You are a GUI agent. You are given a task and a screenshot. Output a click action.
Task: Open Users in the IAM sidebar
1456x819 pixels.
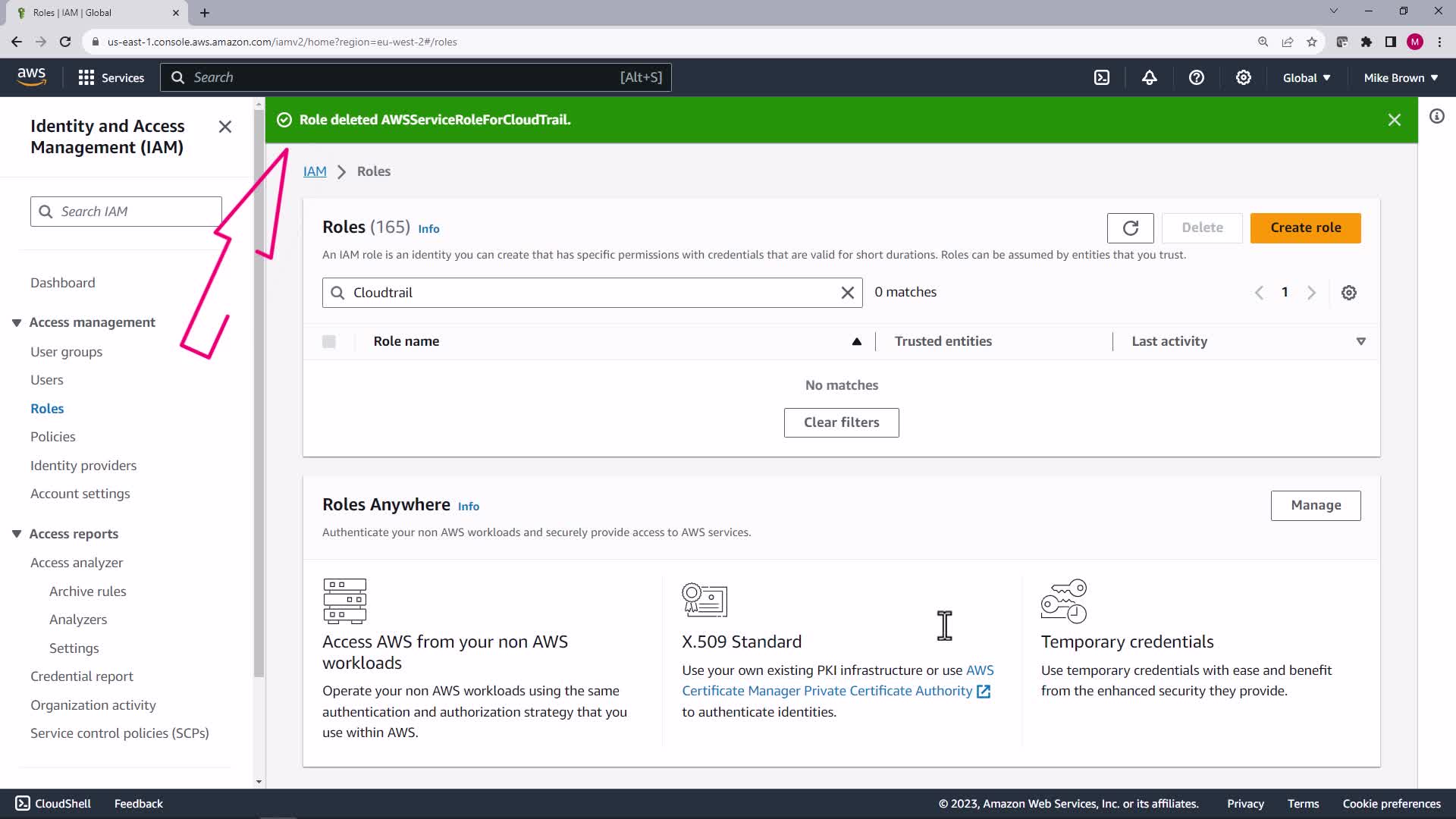(x=47, y=380)
